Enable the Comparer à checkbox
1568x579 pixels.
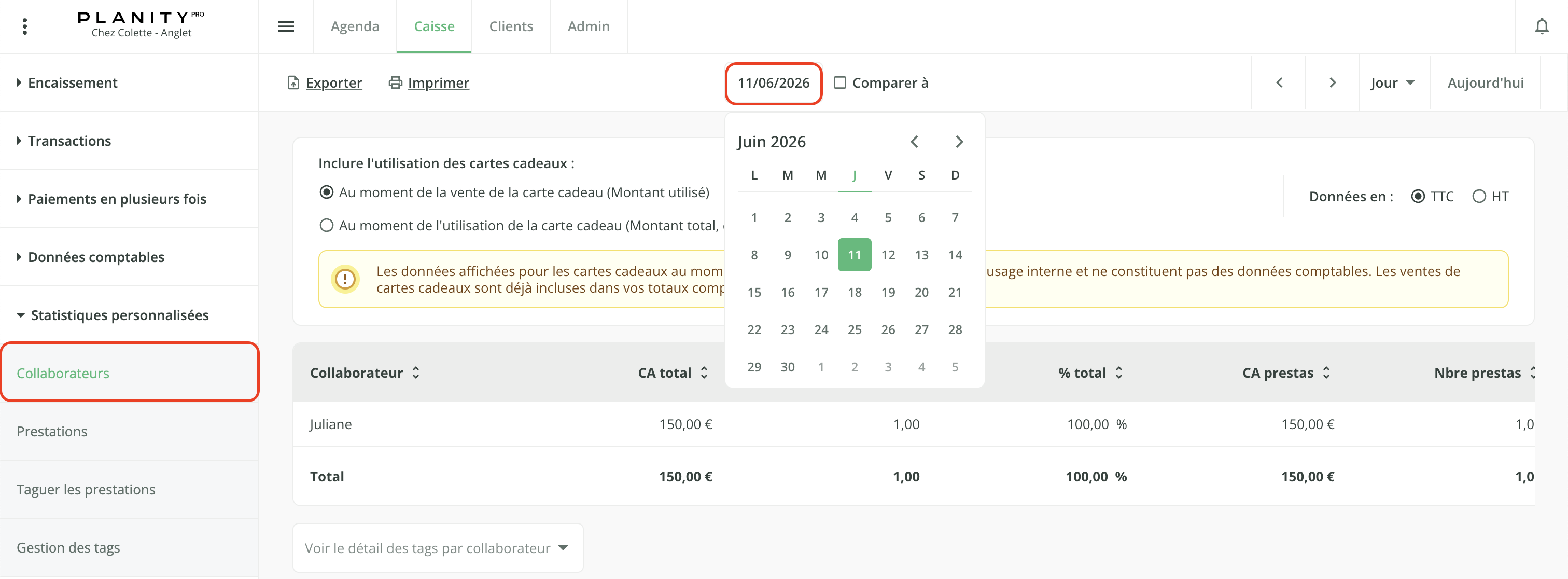[x=839, y=82]
